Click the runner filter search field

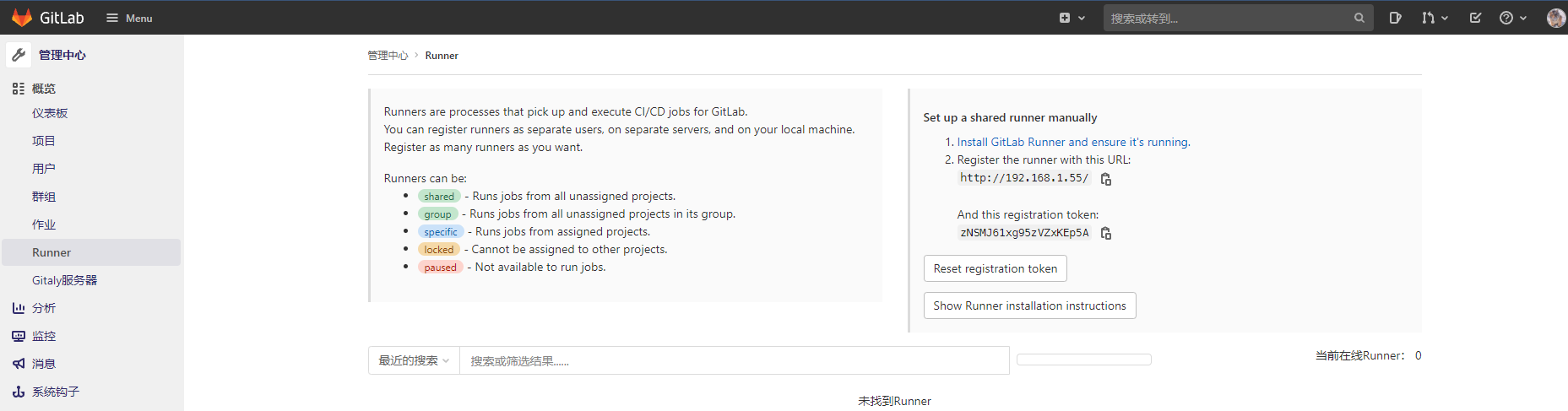pos(733,360)
